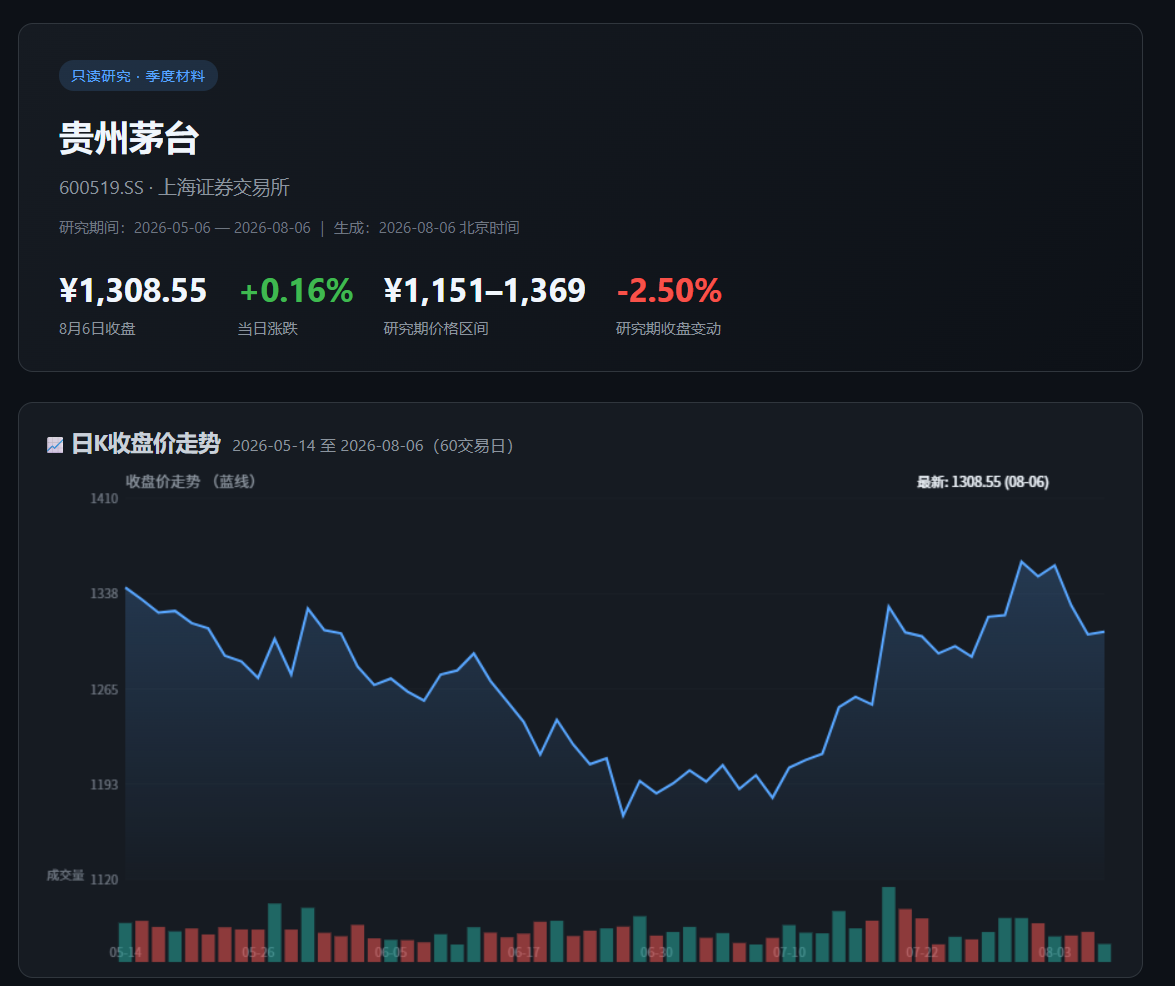
Task: Click the 最新: 1308.55 (08-06) annotation
Action: point(982,482)
